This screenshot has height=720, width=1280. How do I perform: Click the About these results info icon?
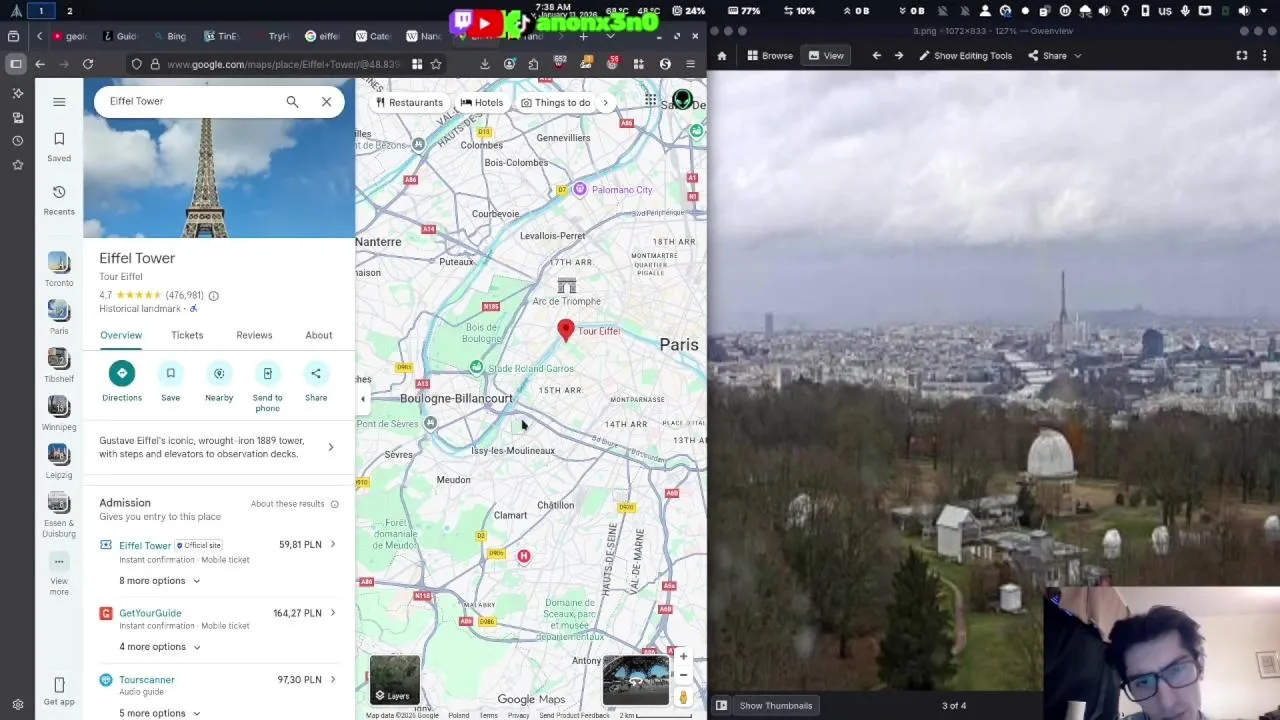(334, 504)
